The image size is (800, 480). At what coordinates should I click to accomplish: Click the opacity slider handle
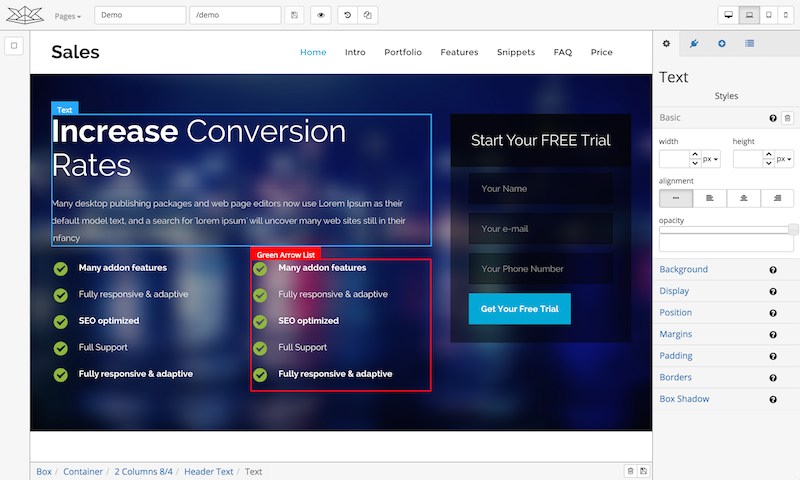(793, 230)
